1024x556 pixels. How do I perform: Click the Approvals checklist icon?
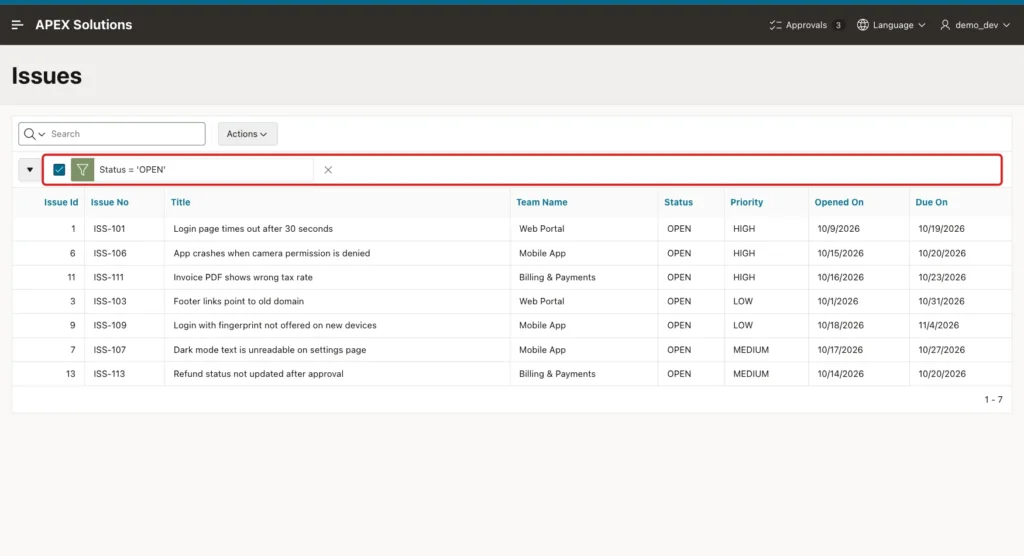[775, 25]
